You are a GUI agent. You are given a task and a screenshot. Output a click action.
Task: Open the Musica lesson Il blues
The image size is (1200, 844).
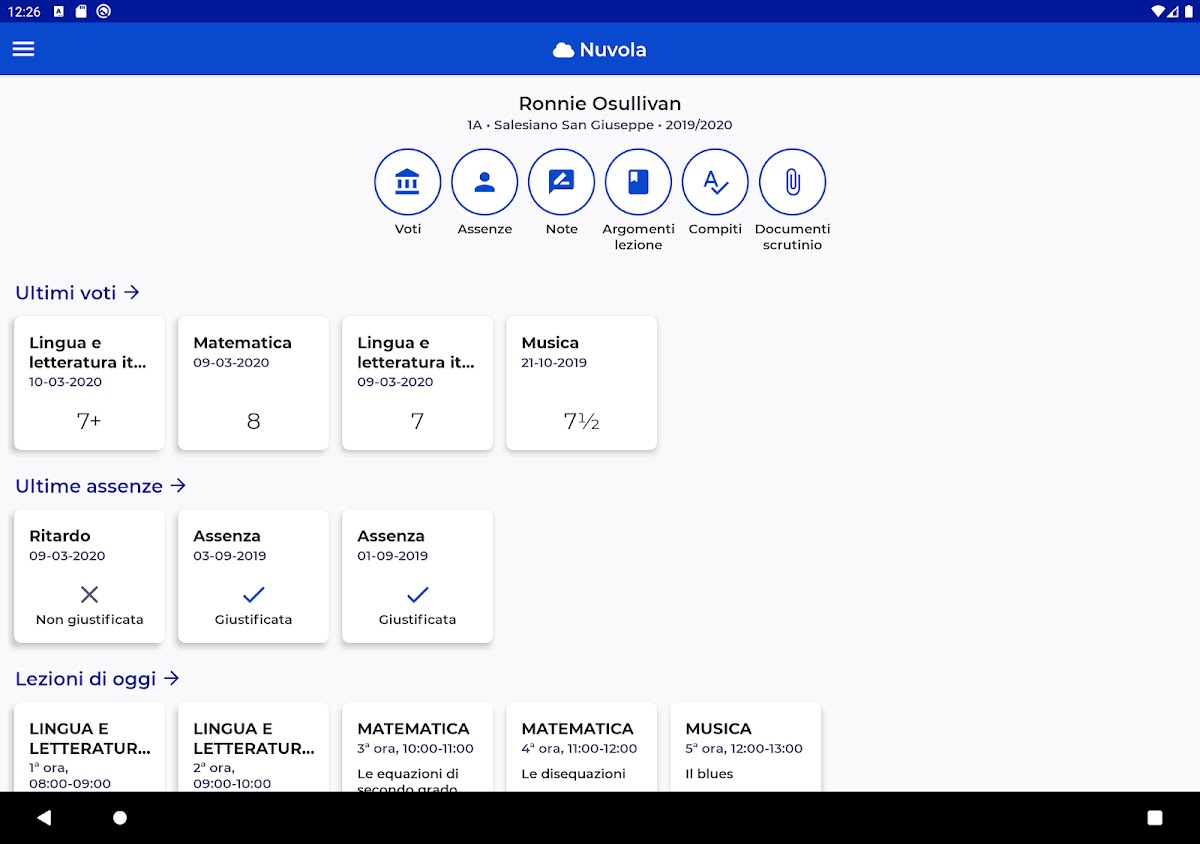[745, 748]
